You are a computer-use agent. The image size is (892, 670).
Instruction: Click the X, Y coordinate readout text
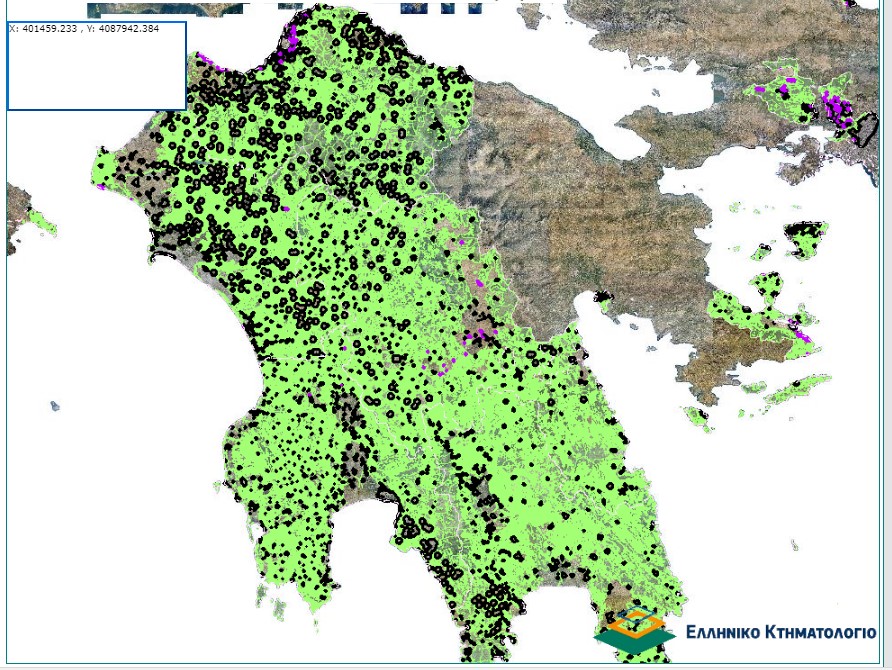coord(84,28)
